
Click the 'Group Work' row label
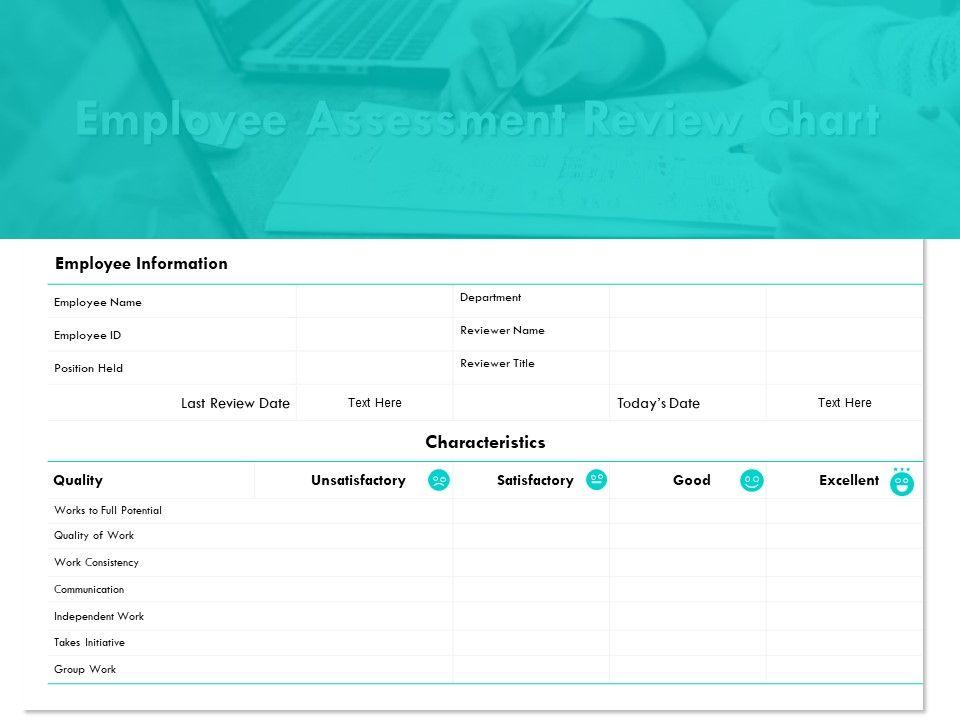click(x=85, y=669)
